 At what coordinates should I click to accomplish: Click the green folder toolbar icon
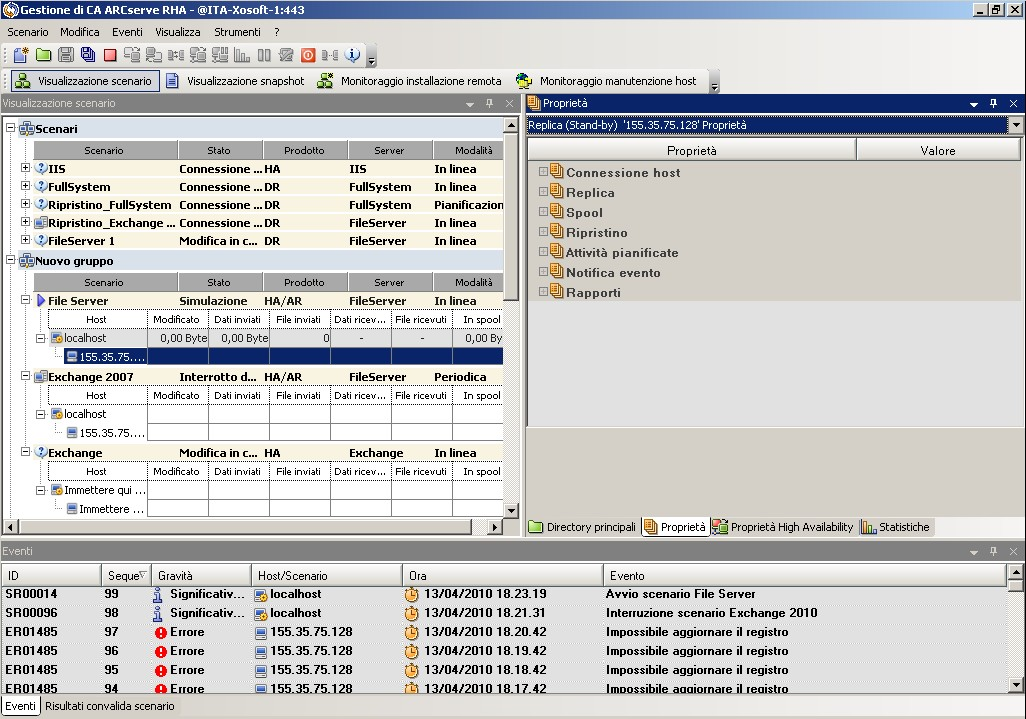pyautogui.click(x=43, y=55)
